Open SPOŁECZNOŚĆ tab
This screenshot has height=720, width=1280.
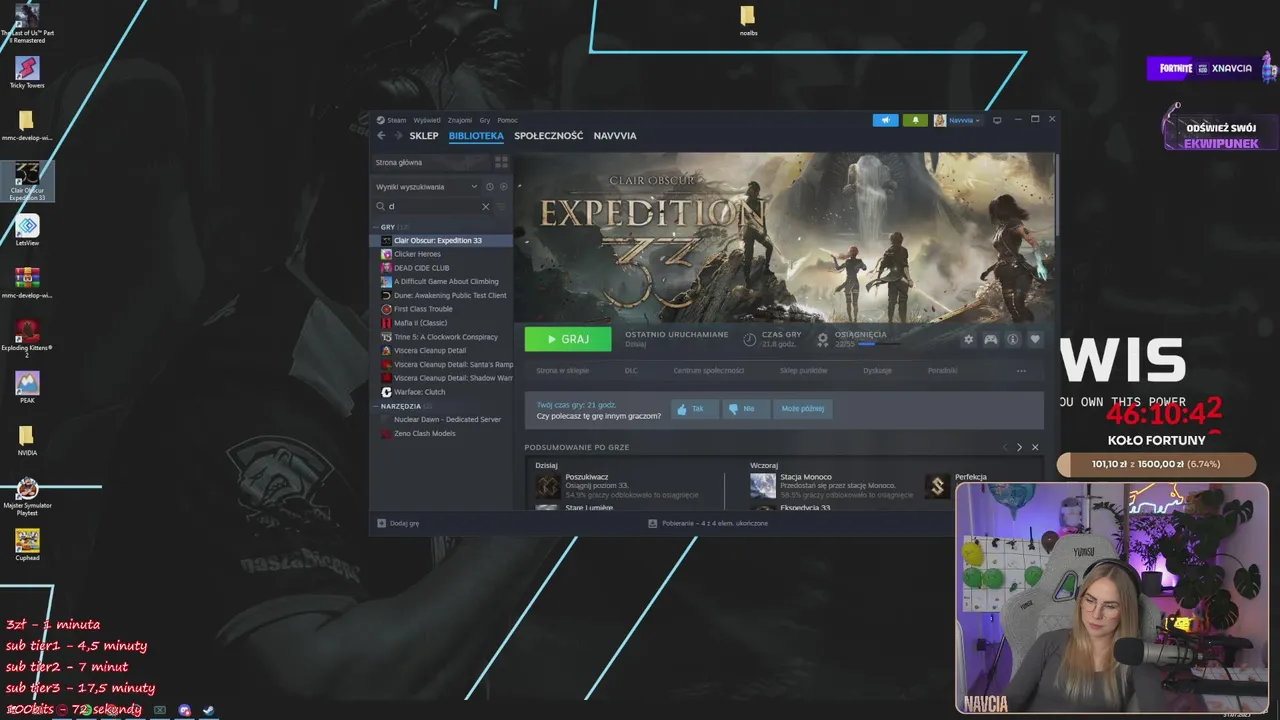coord(548,136)
